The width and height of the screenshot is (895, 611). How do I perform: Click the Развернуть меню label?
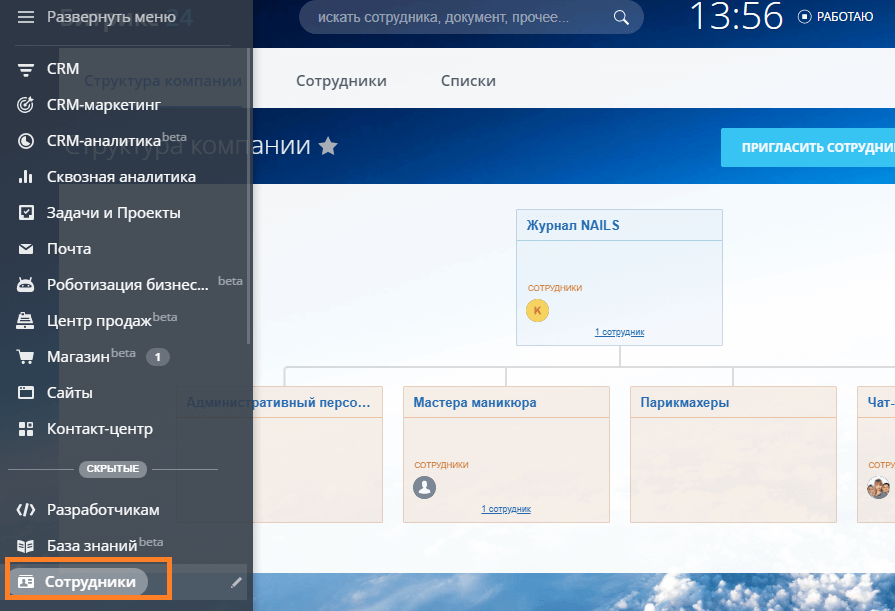click(x=111, y=17)
